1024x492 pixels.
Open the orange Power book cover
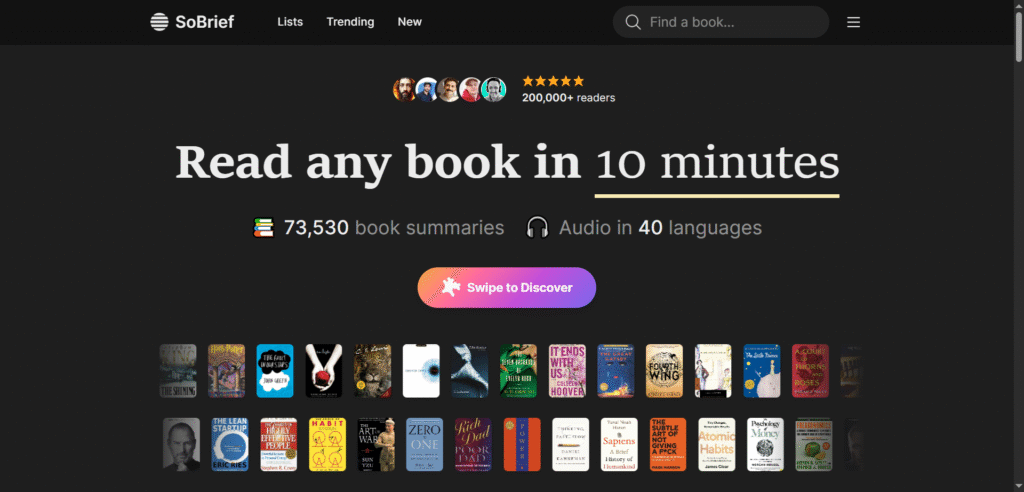(x=522, y=445)
